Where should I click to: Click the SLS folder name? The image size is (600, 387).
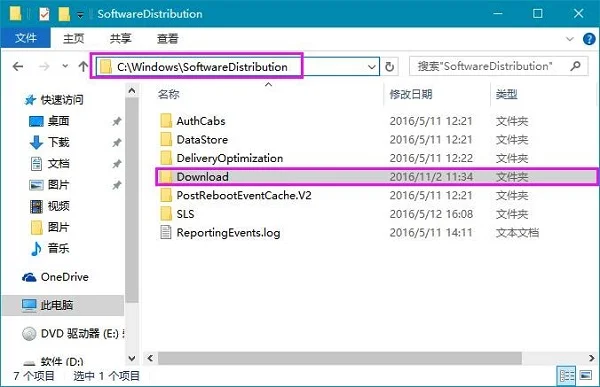(185, 214)
